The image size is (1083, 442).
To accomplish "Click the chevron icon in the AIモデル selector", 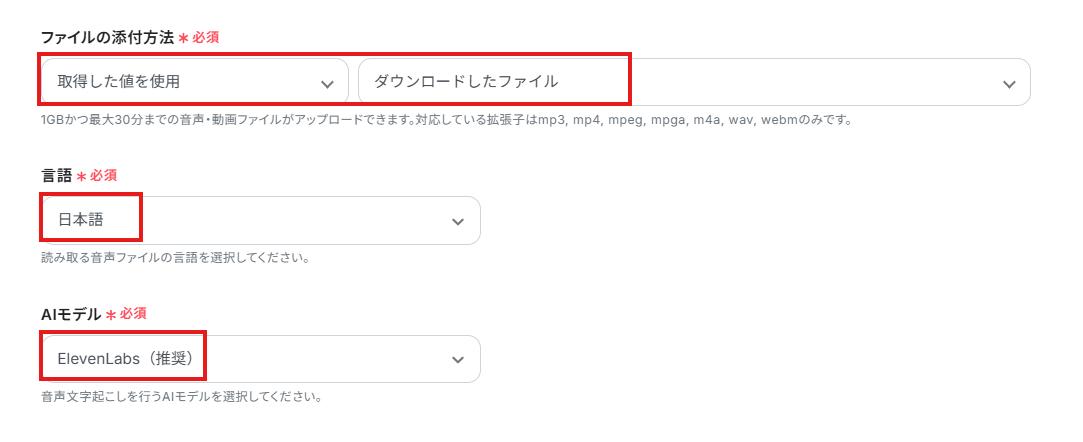I will pos(457,360).
